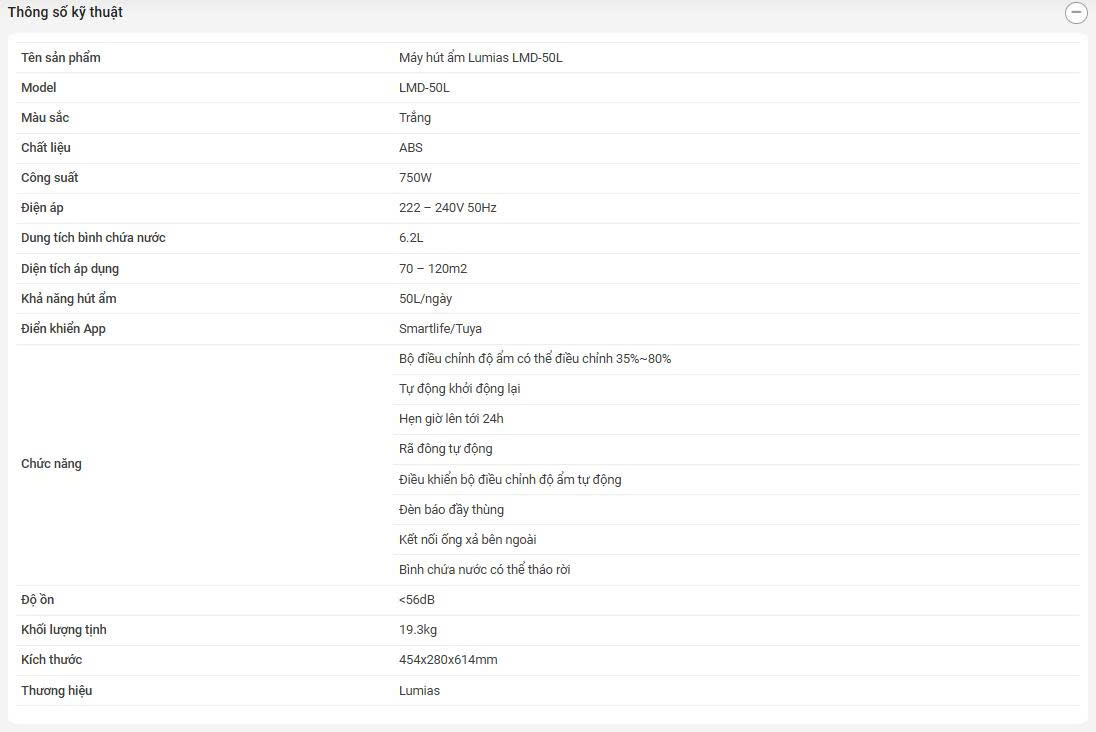Click the Hẹn giờ lên tới 24h feature
1096x732 pixels.
coord(451,419)
